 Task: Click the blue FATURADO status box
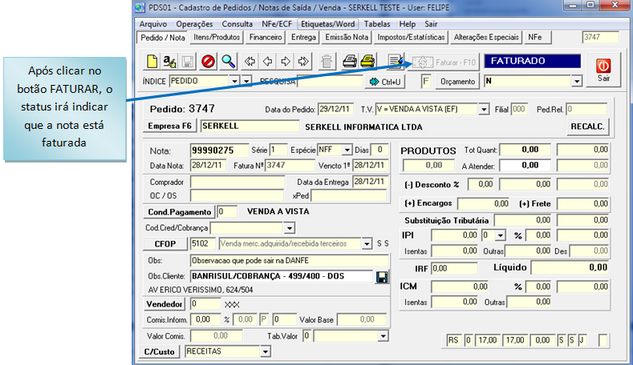(532, 61)
